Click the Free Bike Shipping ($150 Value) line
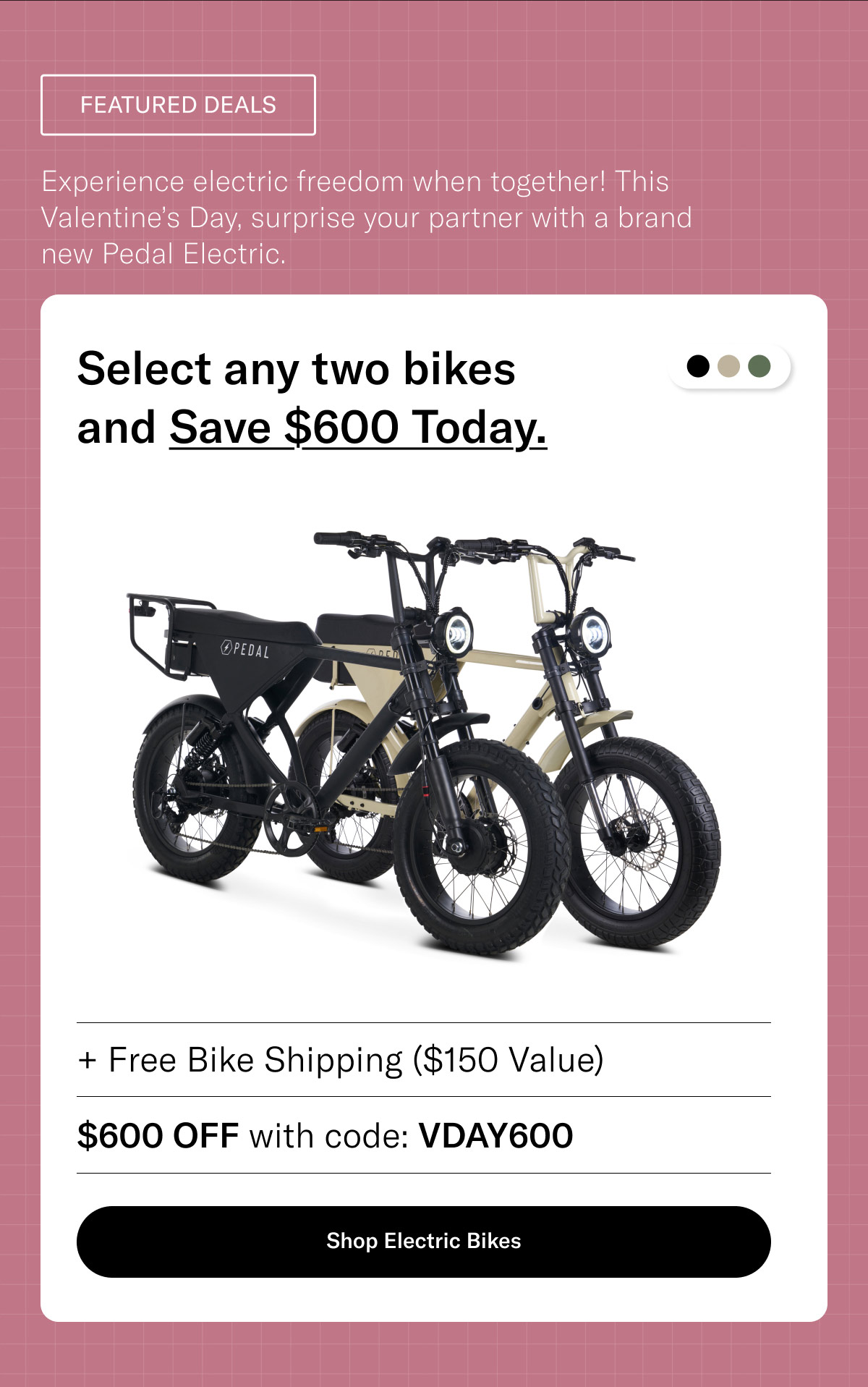The height and width of the screenshot is (1387, 868). coord(341,1061)
